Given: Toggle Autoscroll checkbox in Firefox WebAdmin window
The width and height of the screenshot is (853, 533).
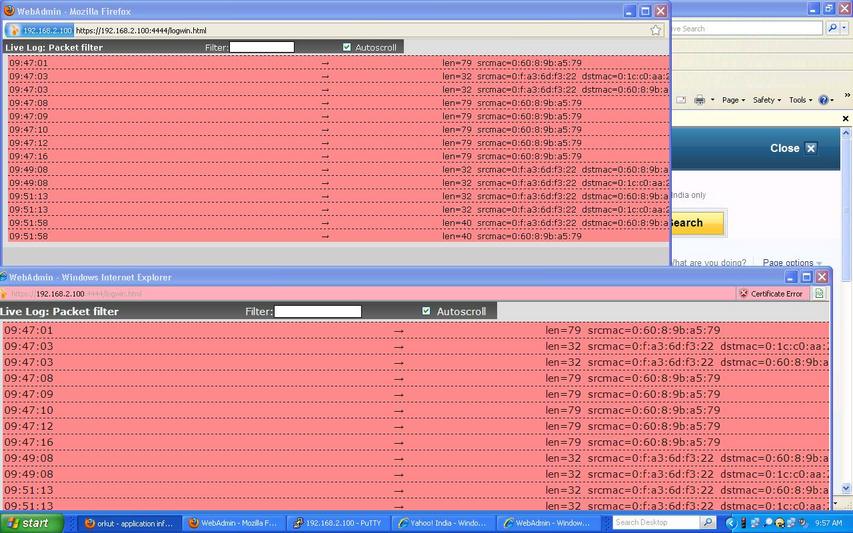Looking at the screenshot, I should [x=347, y=47].
